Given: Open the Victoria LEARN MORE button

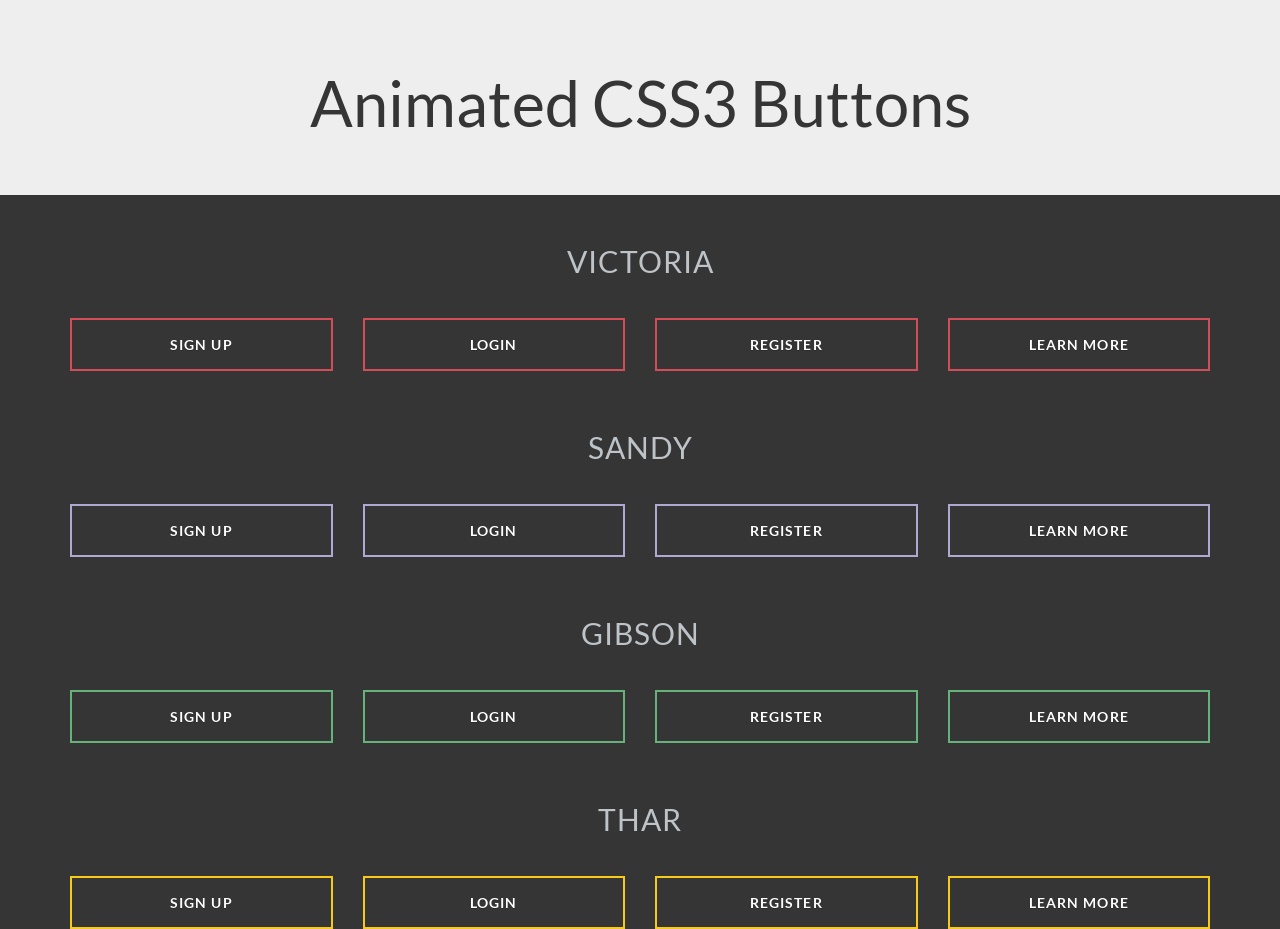Looking at the screenshot, I should pos(1079,344).
